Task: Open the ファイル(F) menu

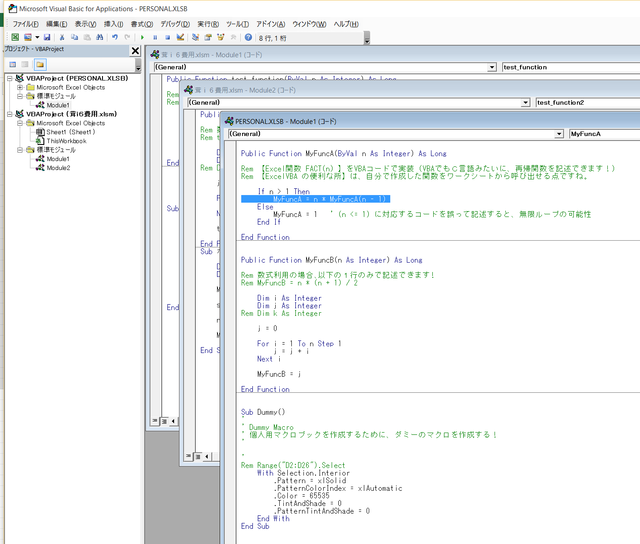Action: click(25, 24)
